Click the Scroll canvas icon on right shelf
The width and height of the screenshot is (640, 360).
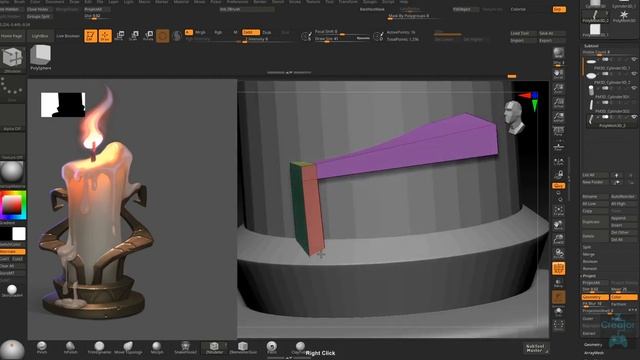(558, 74)
